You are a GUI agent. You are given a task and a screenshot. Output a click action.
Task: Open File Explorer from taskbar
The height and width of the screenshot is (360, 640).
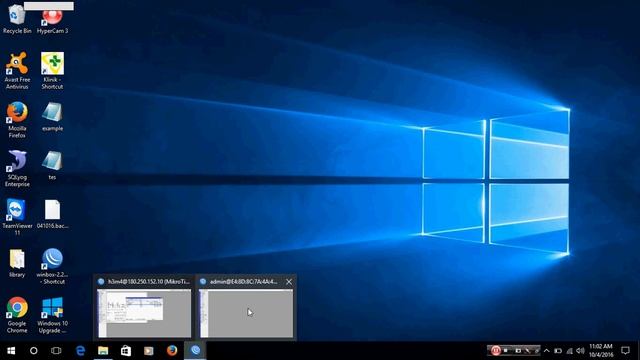coord(103,351)
